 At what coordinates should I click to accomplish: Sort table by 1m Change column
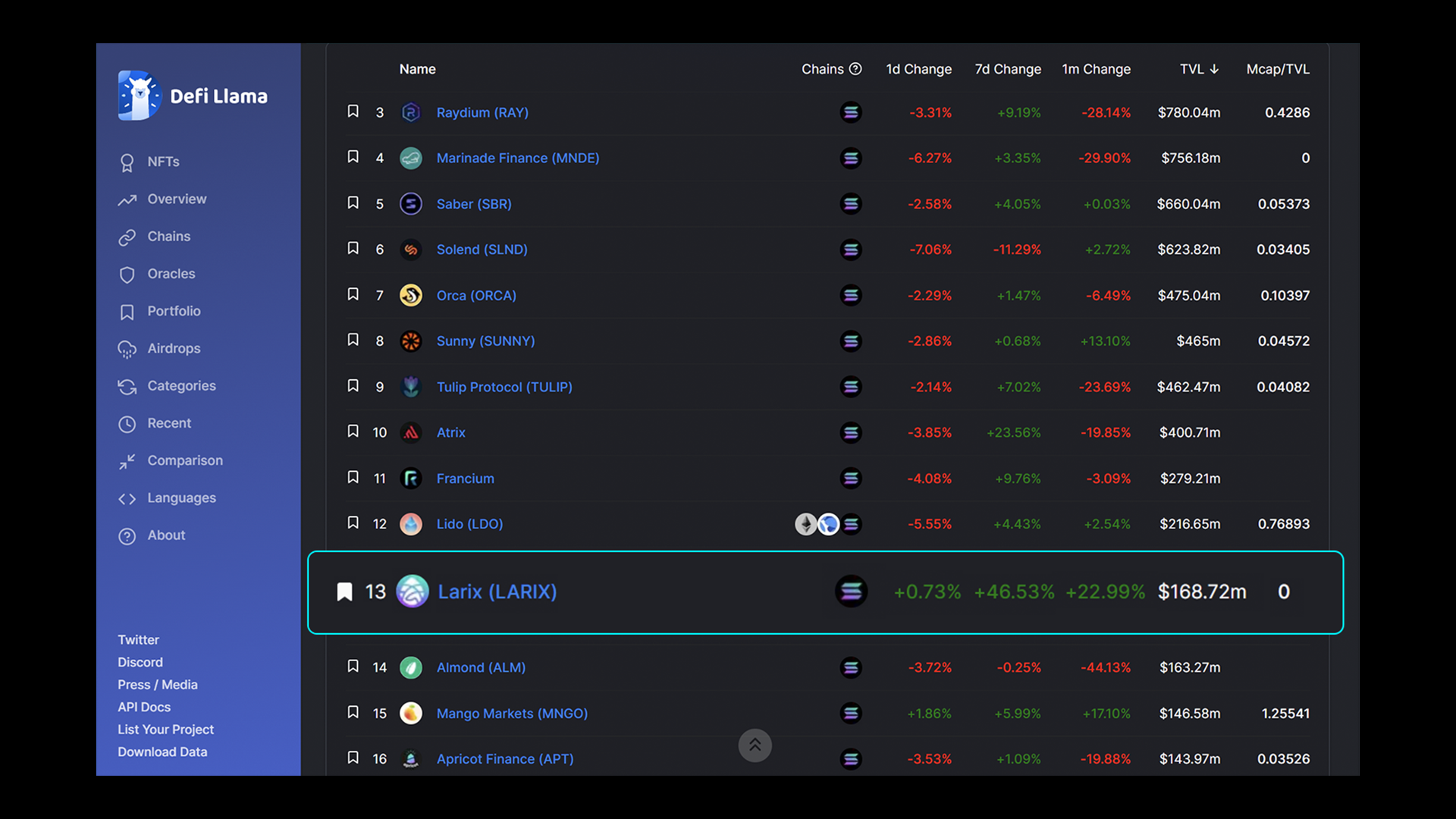(x=1096, y=69)
